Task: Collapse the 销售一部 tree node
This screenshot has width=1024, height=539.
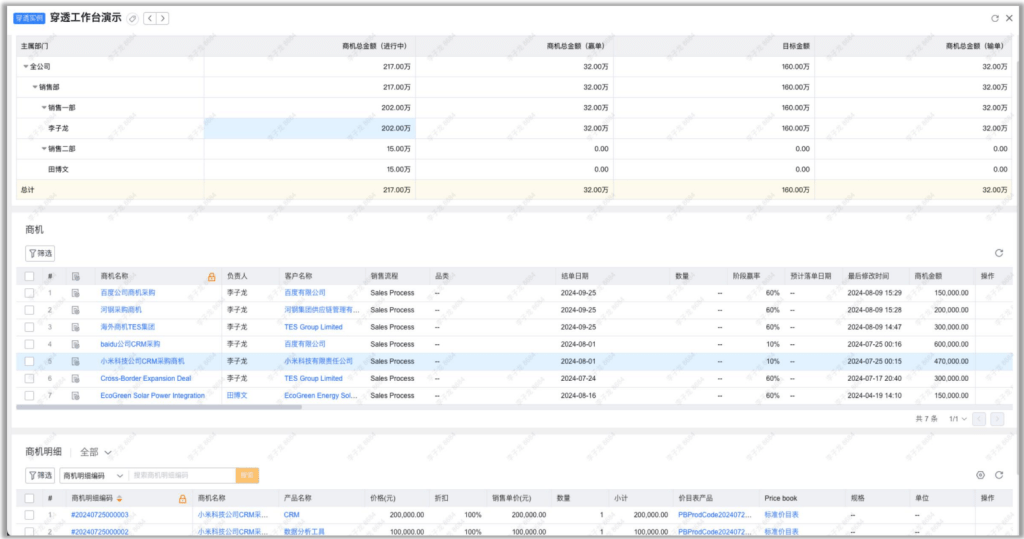Action: click(44, 107)
